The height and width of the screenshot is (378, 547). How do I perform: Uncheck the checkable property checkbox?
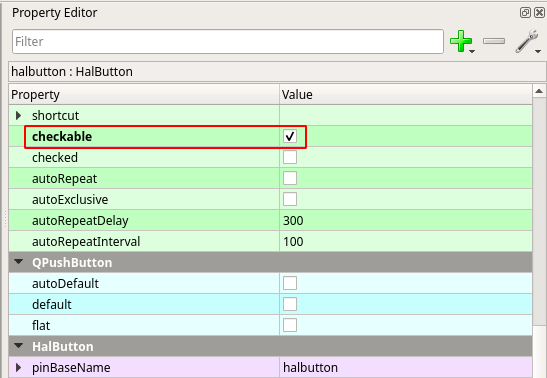click(290, 136)
